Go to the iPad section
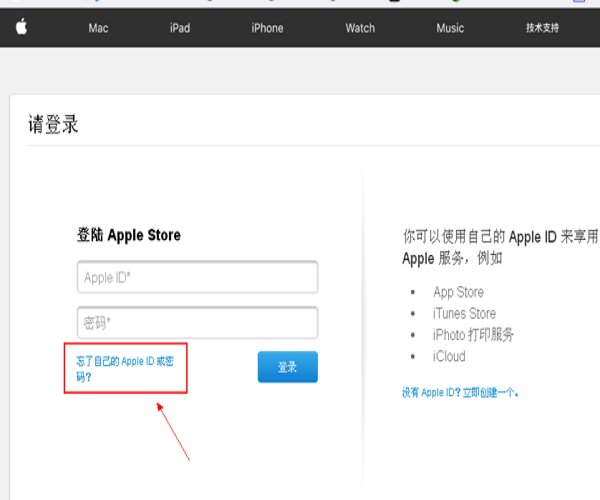This screenshot has height=500, width=600. (x=179, y=28)
